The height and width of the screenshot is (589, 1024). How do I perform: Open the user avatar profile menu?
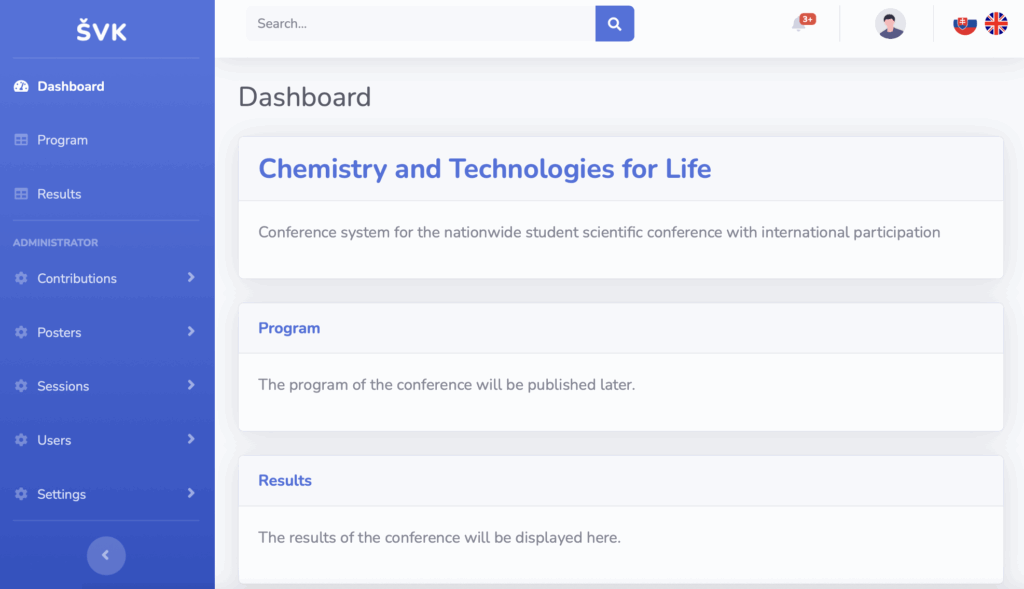pyautogui.click(x=889, y=24)
